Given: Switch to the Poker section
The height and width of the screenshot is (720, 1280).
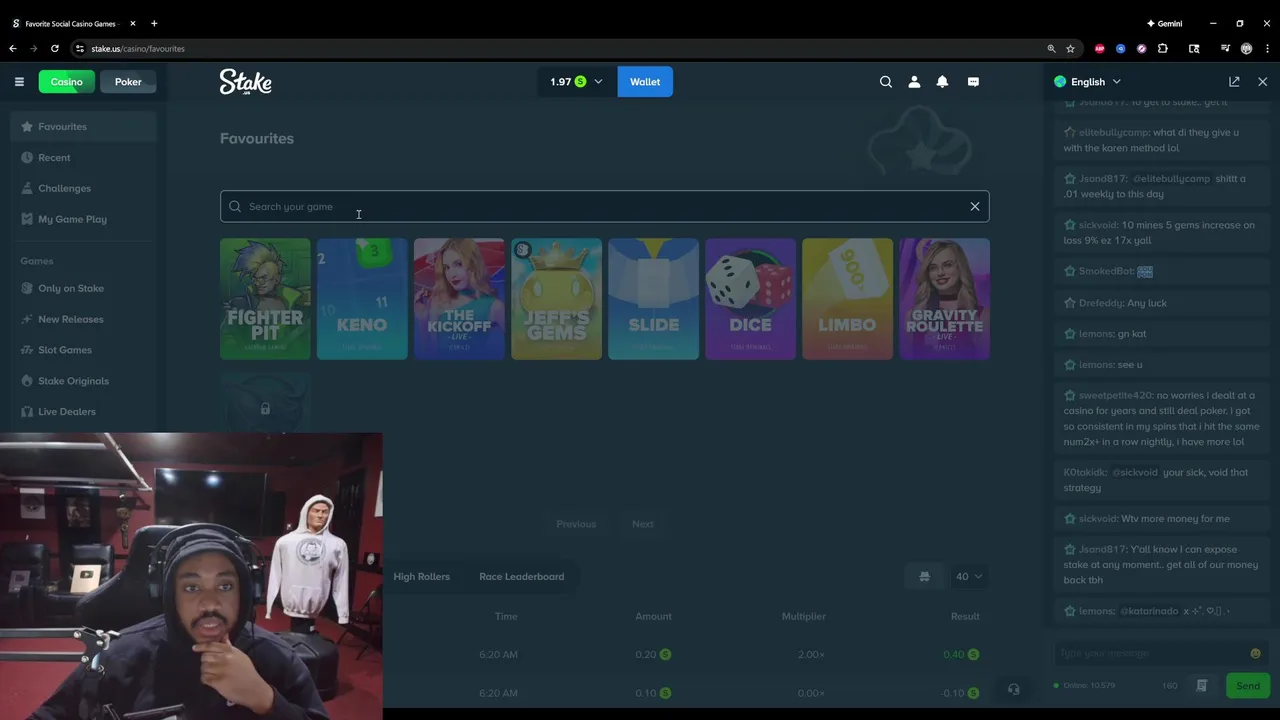Looking at the screenshot, I should tap(128, 82).
